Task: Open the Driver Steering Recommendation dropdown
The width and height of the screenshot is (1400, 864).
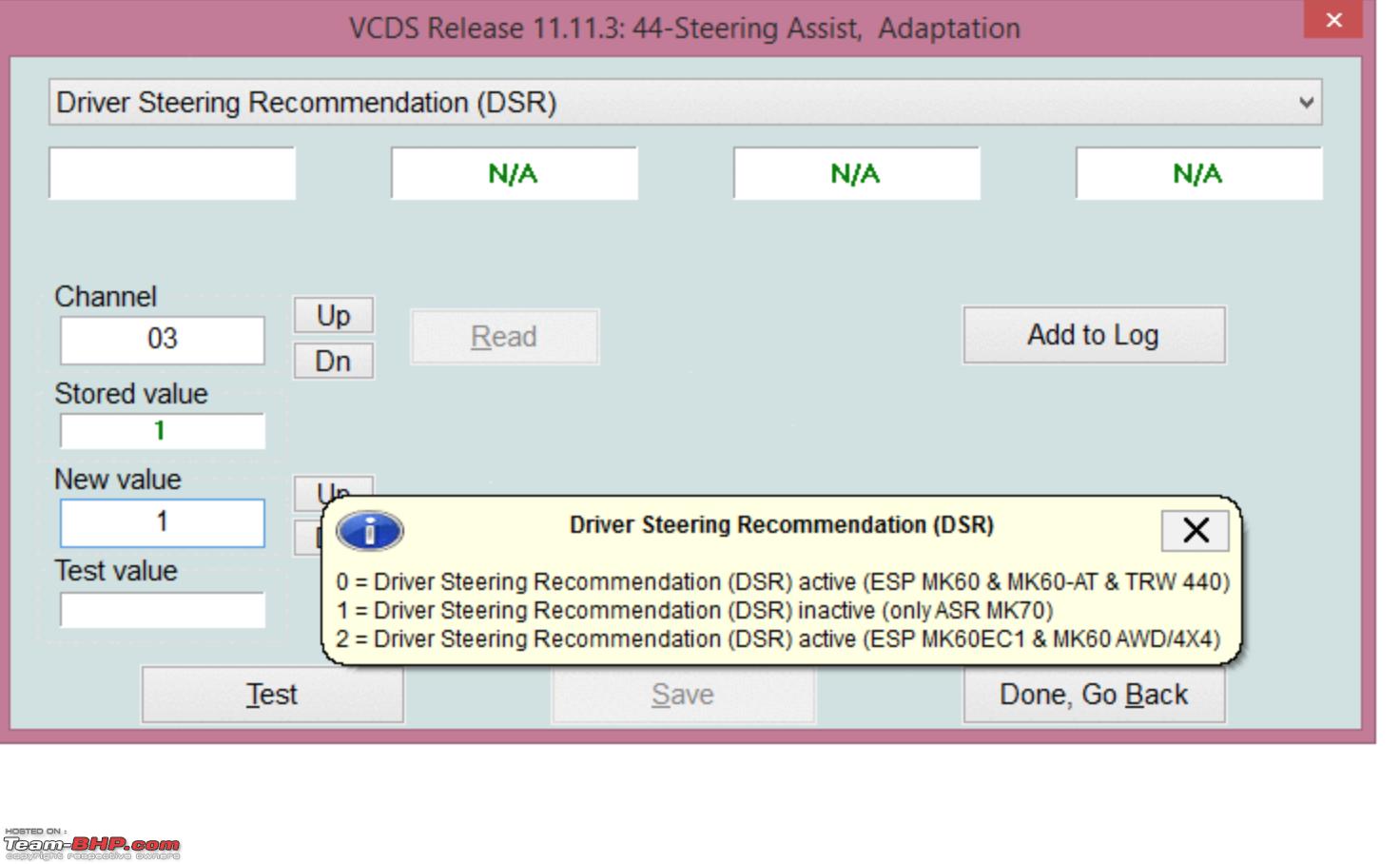Action: pos(685,102)
